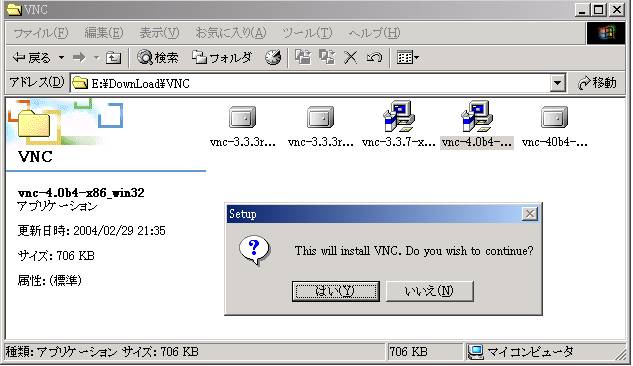The width and height of the screenshot is (633, 366).
Task: Click the Go (移動) button
Action: point(597,83)
